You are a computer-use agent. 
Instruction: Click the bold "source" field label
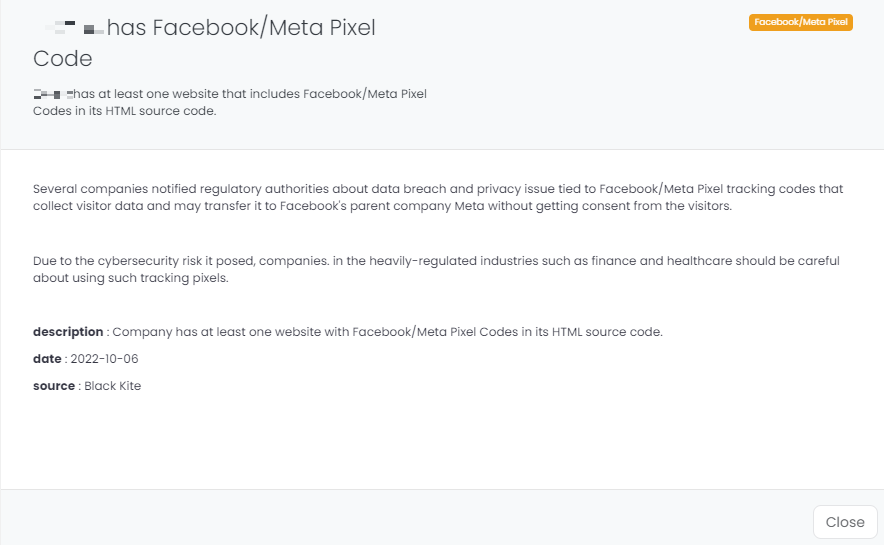pos(54,386)
